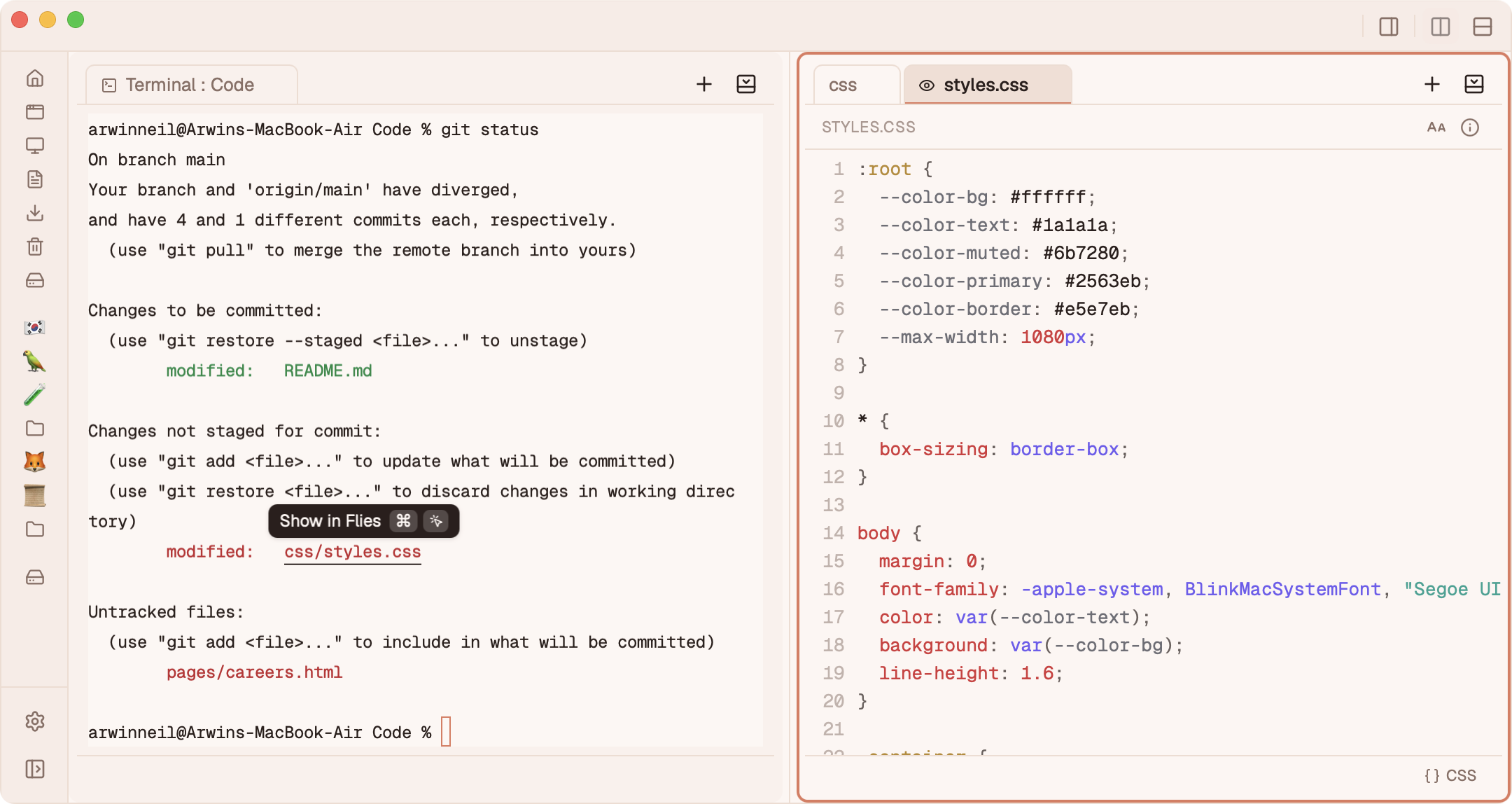
Task: Add new tab in Terminal pane
Action: 704,84
